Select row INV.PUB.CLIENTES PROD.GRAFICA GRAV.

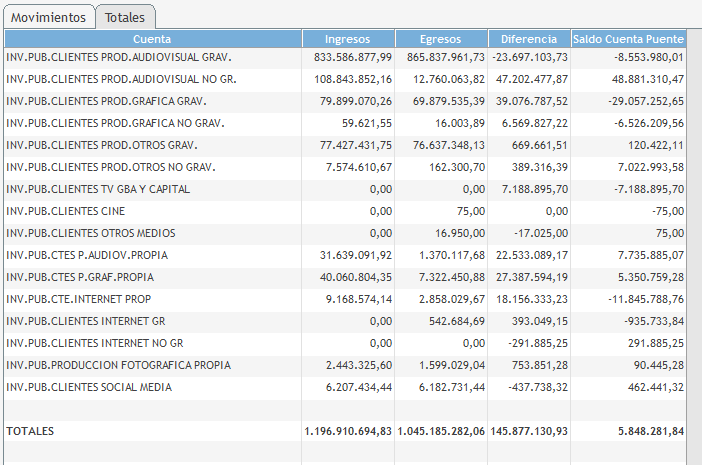tap(105, 101)
